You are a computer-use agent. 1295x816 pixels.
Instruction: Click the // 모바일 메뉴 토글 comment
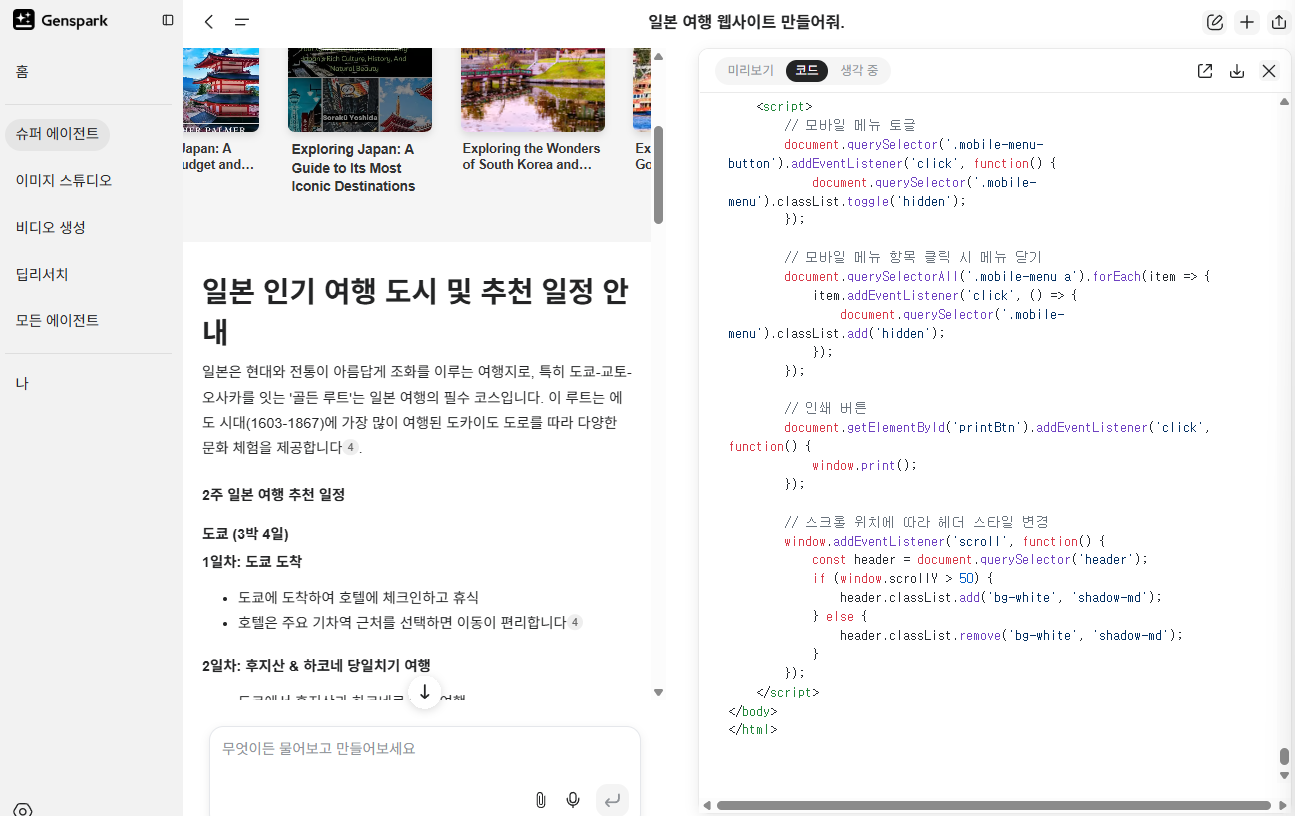point(850,125)
